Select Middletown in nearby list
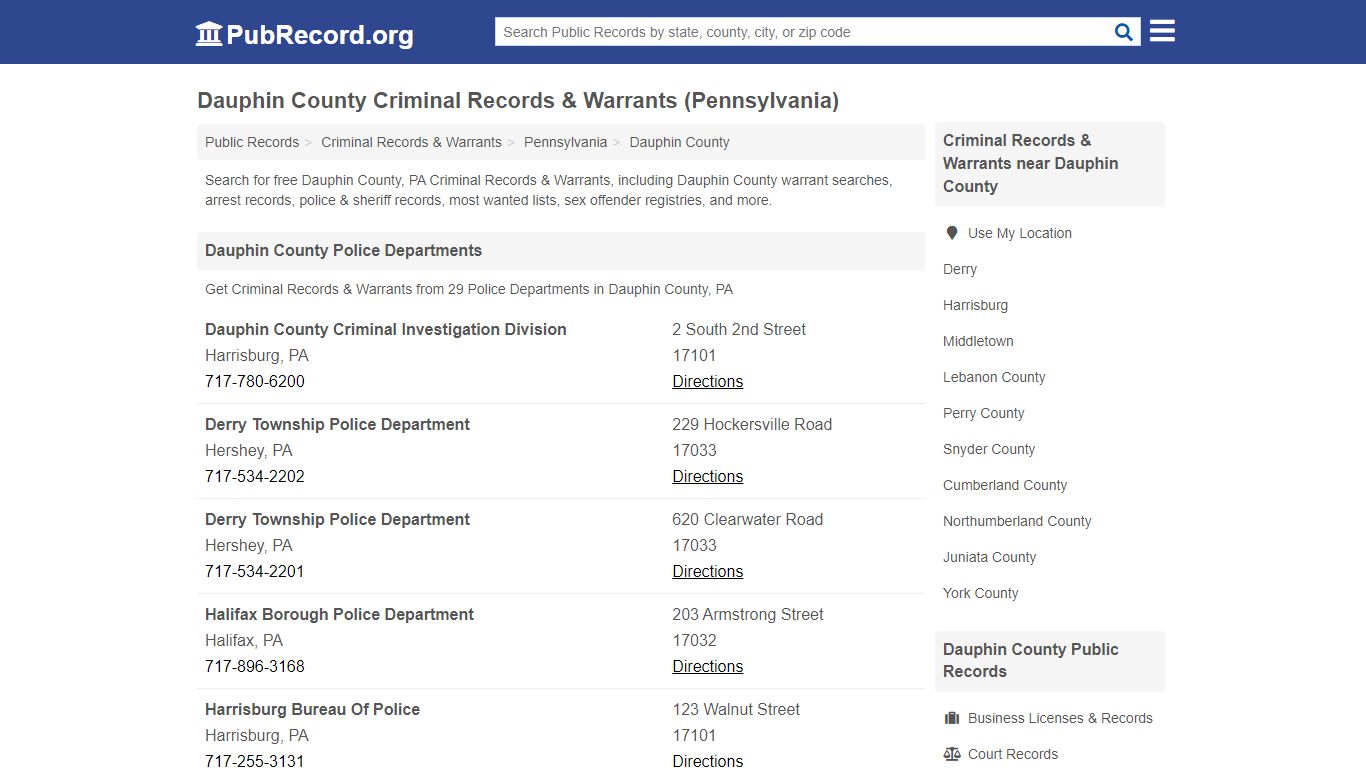Image resolution: width=1366 pixels, height=768 pixels. (x=978, y=341)
